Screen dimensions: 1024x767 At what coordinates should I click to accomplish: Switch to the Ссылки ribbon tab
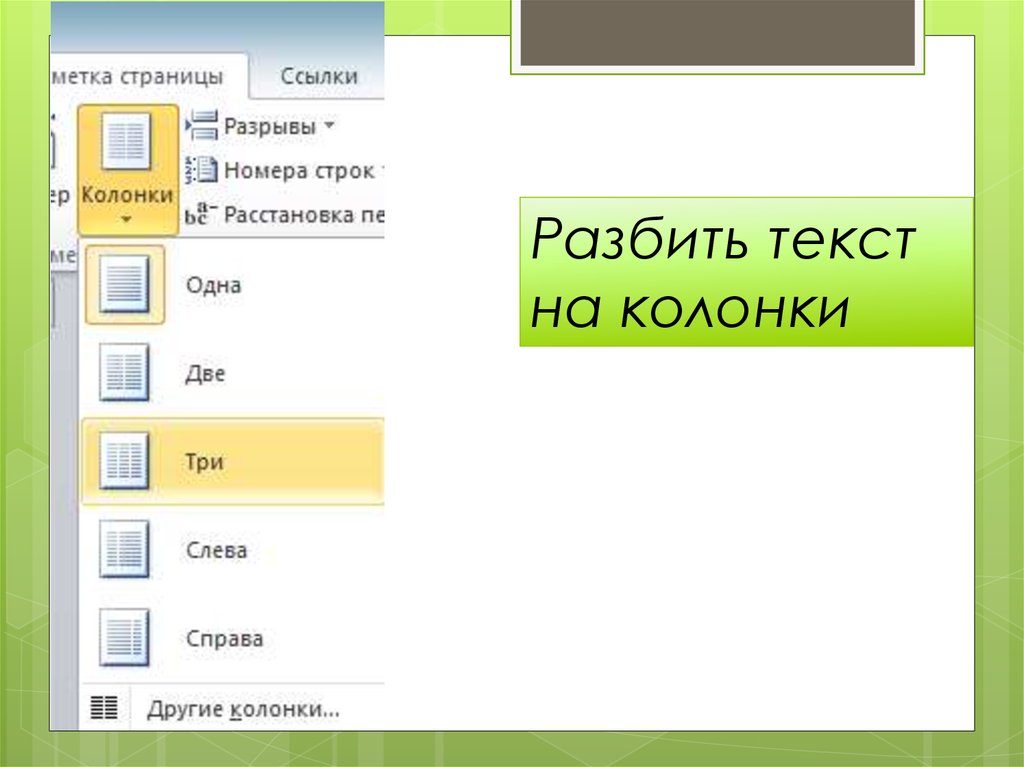[x=319, y=76]
